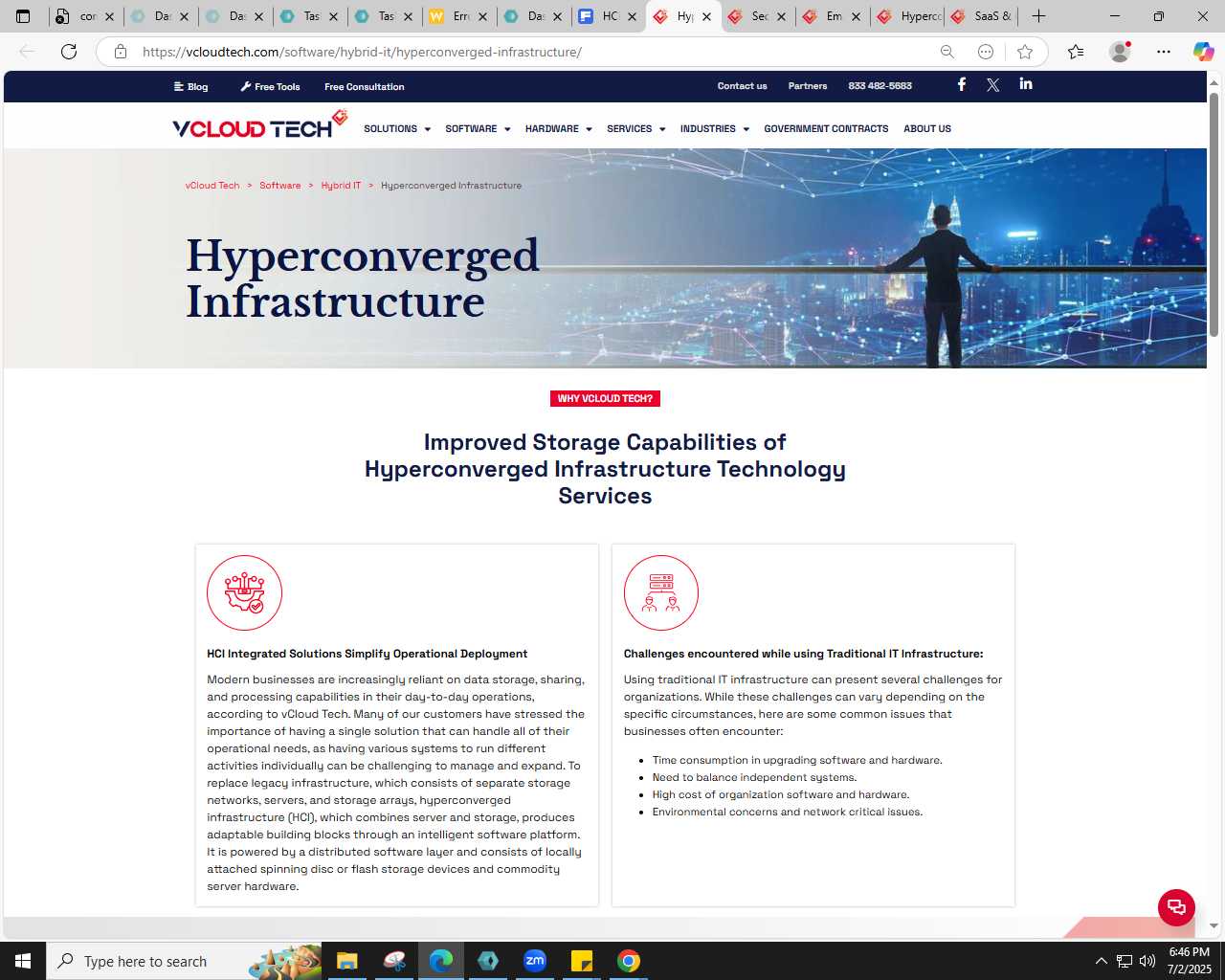Open the volume control in system tray
Screen dimensions: 1225x980
[1147, 961]
